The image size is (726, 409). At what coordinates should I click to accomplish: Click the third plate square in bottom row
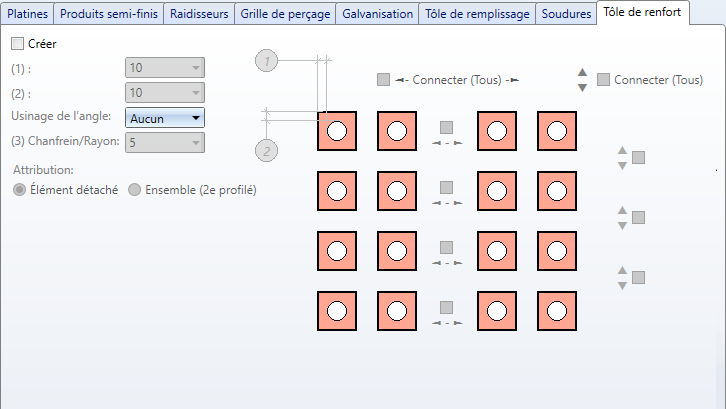click(x=497, y=311)
